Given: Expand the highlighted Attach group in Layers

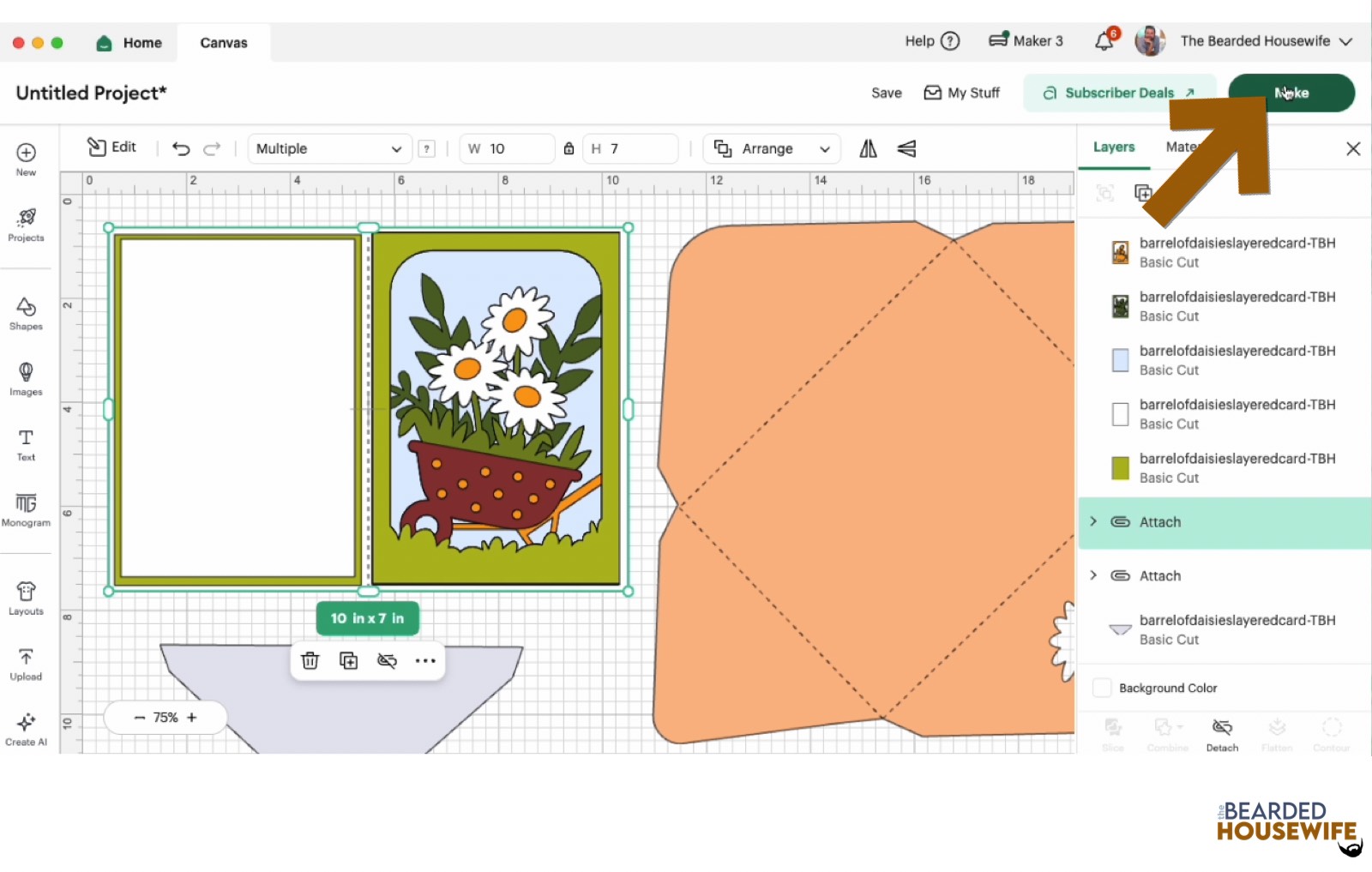Looking at the screenshot, I should (1093, 521).
